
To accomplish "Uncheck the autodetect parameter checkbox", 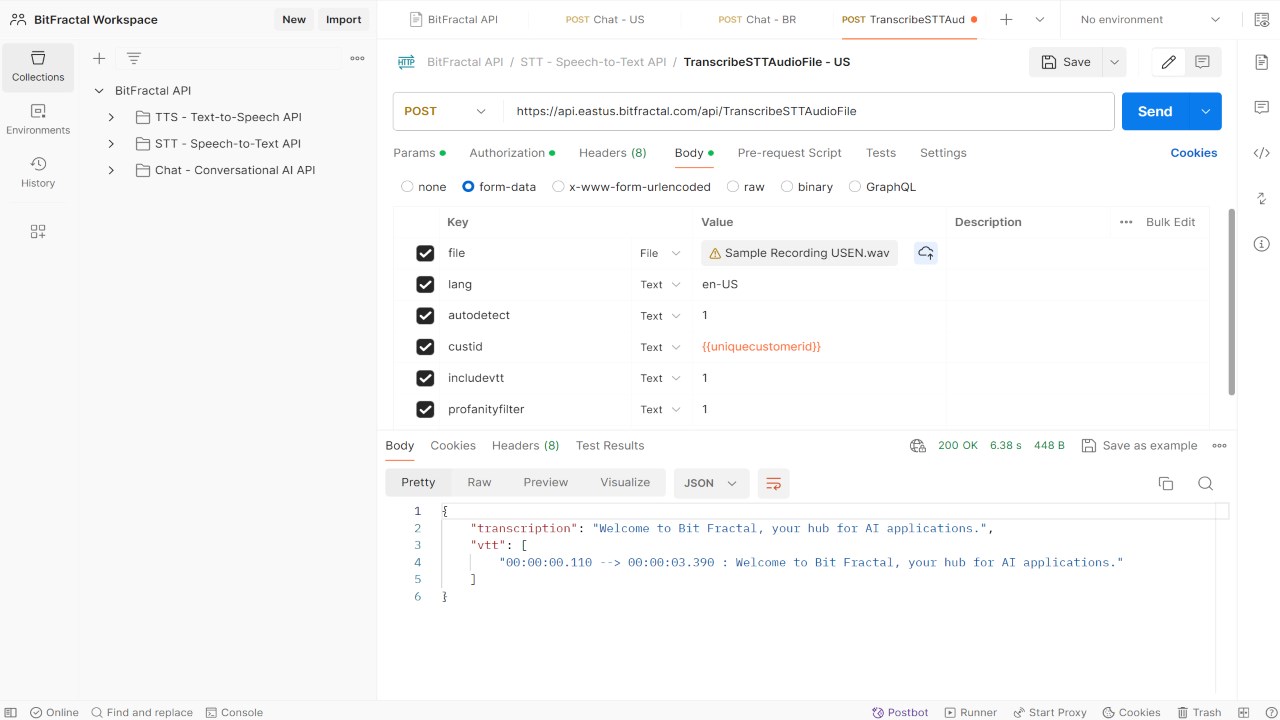I will tap(425, 315).
